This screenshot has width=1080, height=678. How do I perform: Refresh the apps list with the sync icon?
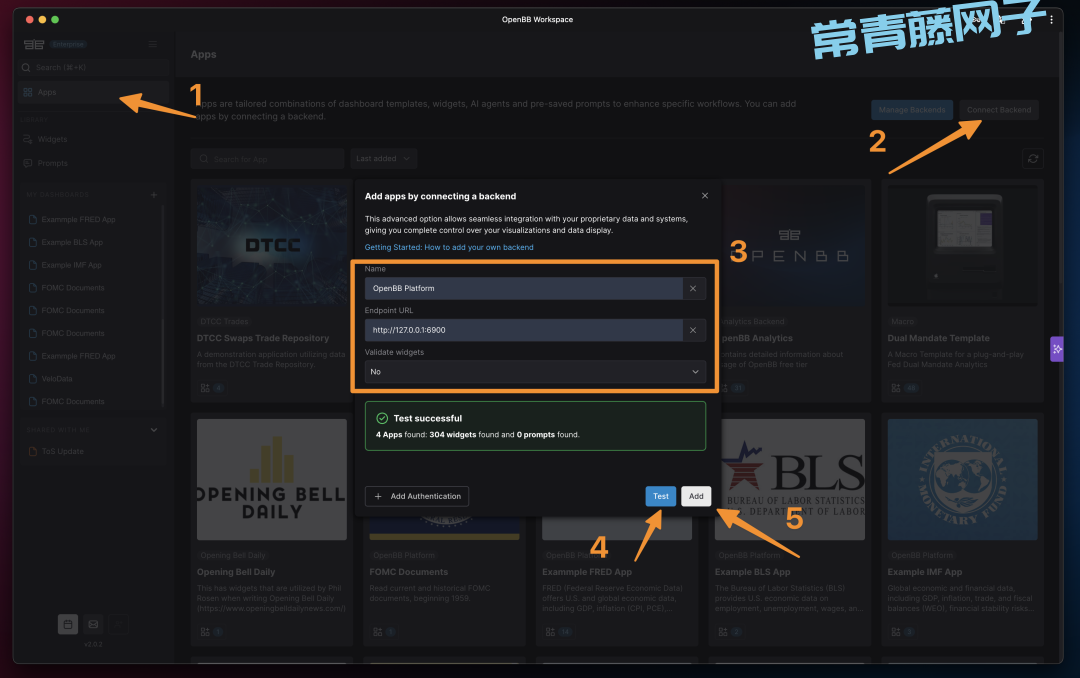coord(1032,158)
